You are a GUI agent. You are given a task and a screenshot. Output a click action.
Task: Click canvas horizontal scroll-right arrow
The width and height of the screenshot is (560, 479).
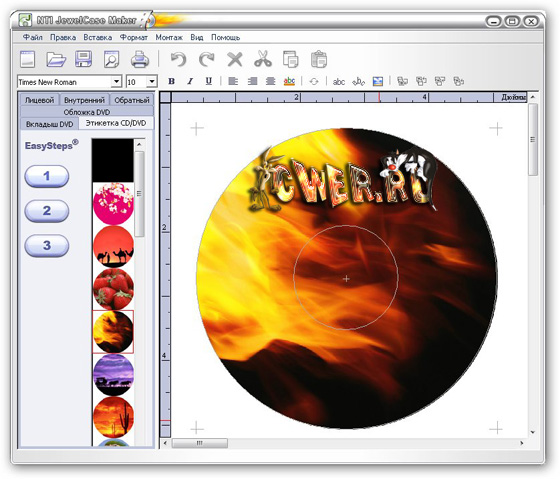[522, 443]
